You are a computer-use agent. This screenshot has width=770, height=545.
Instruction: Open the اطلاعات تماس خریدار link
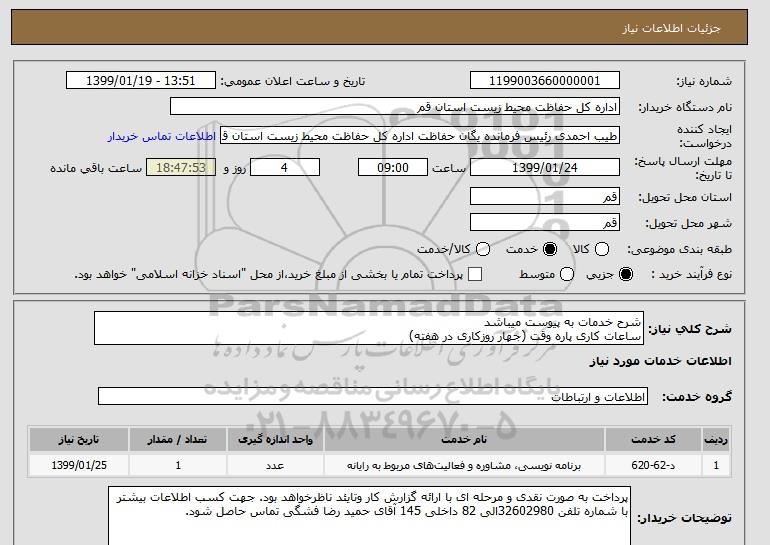click(162, 136)
